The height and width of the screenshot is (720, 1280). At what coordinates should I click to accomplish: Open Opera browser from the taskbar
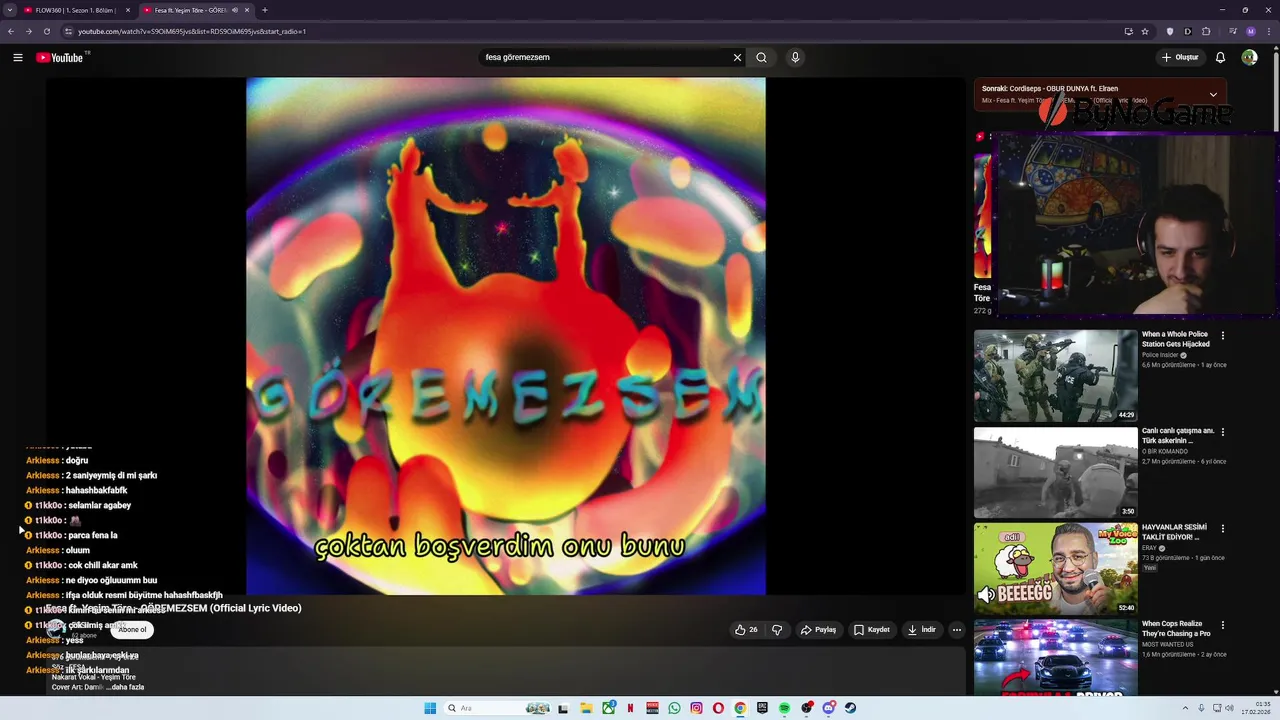click(x=718, y=708)
